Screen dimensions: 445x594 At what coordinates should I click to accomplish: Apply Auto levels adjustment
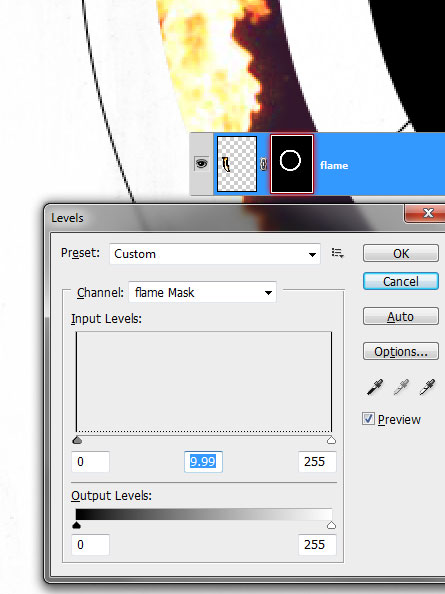(401, 316)
